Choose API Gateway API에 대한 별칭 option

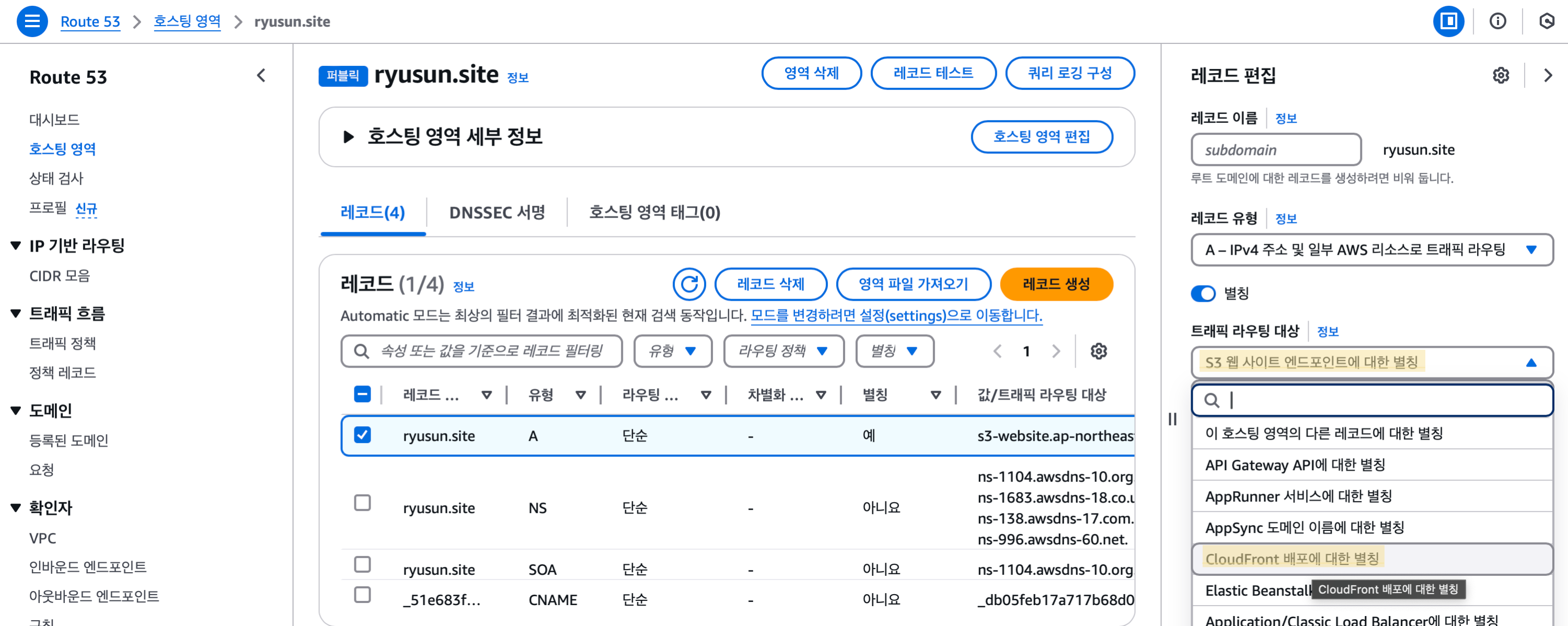1372,464
